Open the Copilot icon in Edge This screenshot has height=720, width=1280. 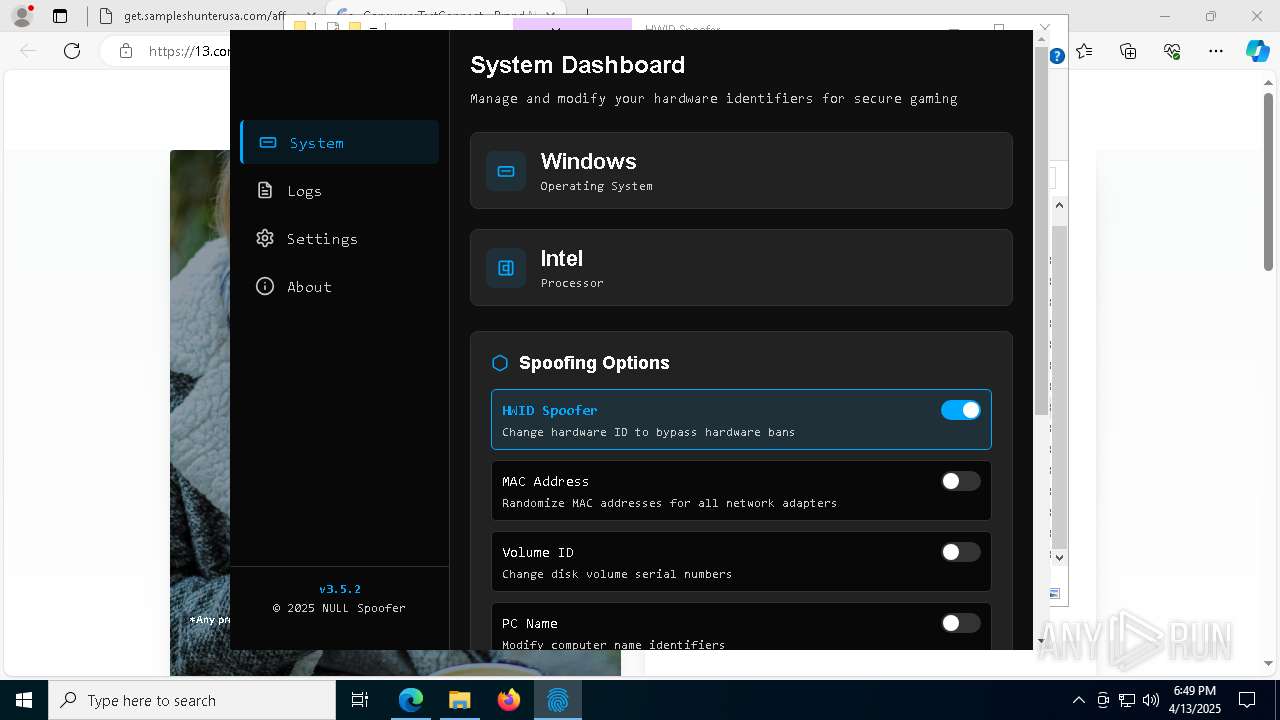pos(1257,51)
